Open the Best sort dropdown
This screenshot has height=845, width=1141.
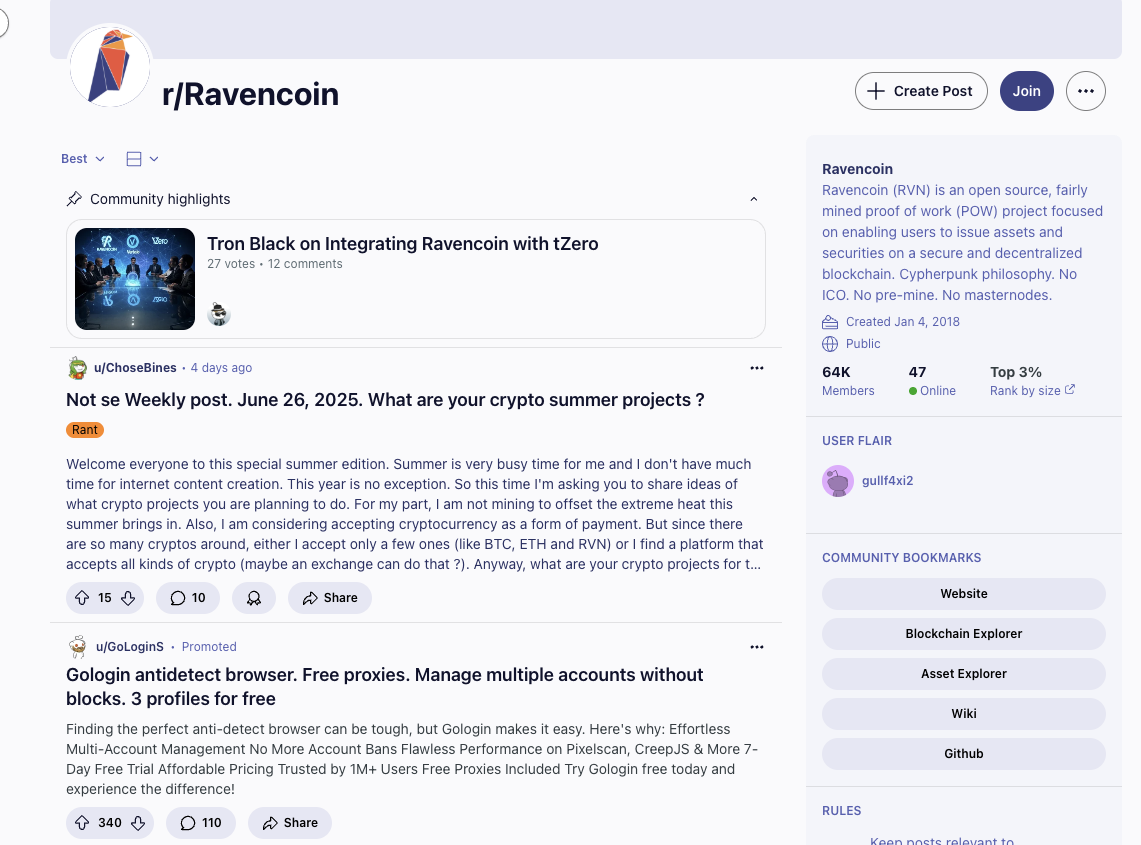[x=82, y=159]
